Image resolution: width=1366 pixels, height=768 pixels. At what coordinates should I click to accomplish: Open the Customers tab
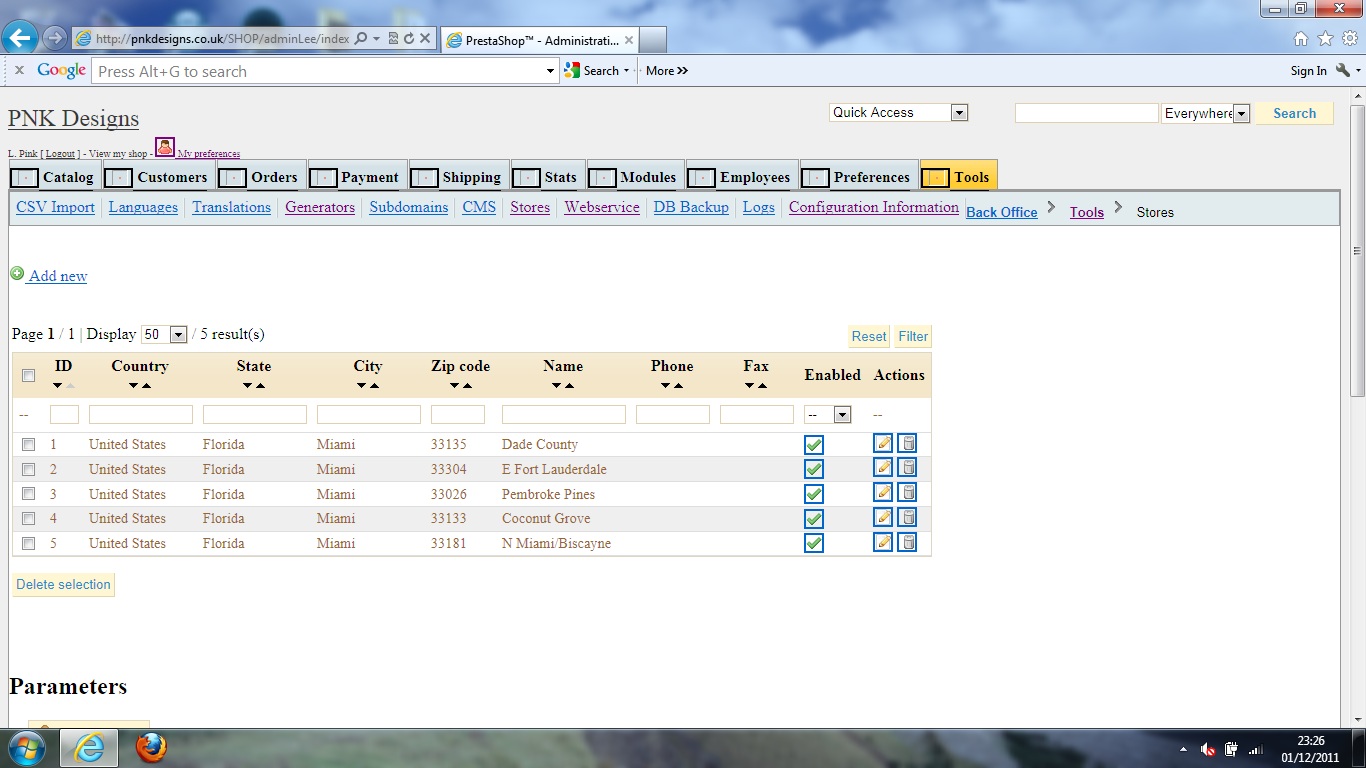[160, 177]
